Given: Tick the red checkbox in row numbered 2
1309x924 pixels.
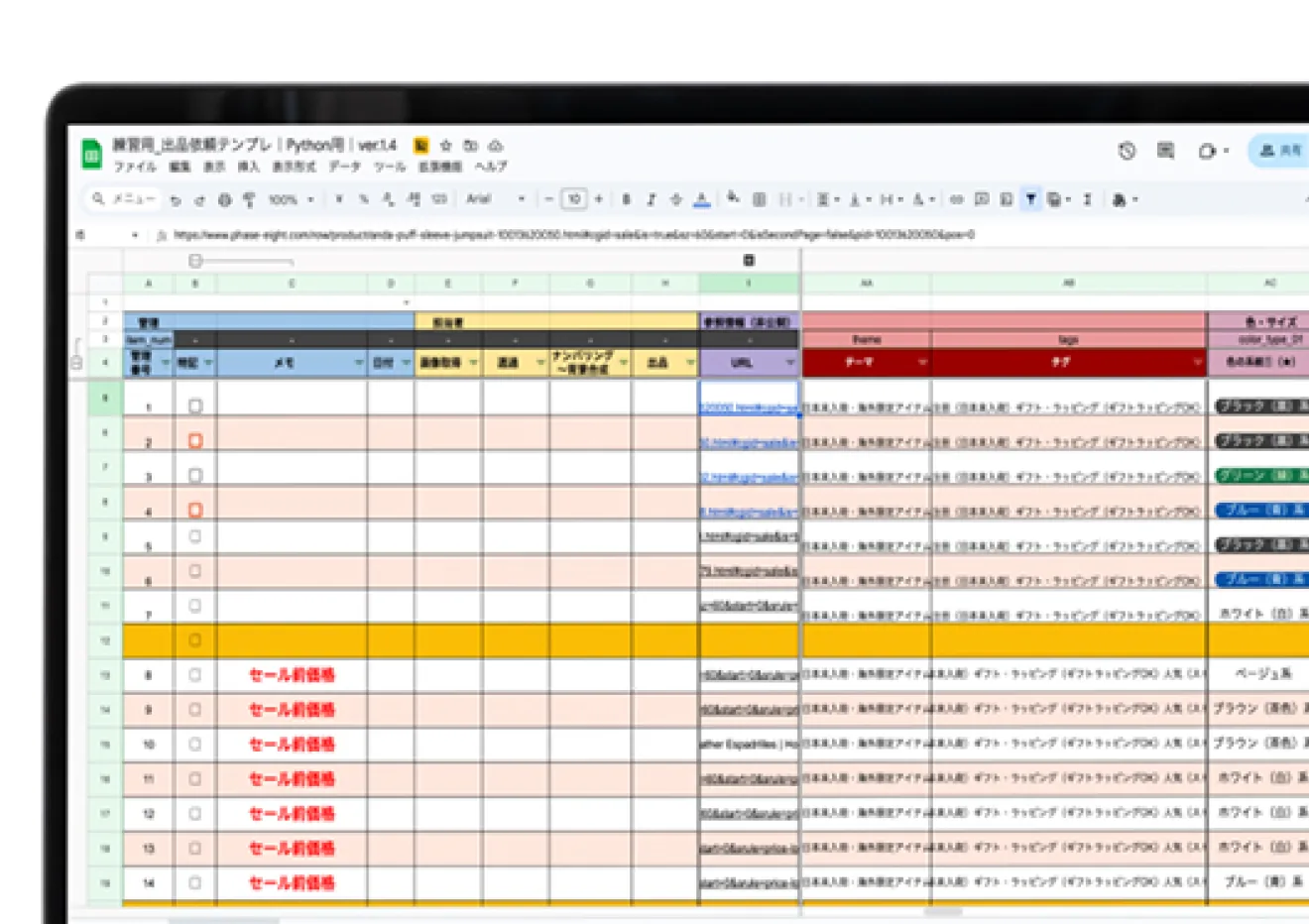Looking at the screenshot, I should (195, 440).
